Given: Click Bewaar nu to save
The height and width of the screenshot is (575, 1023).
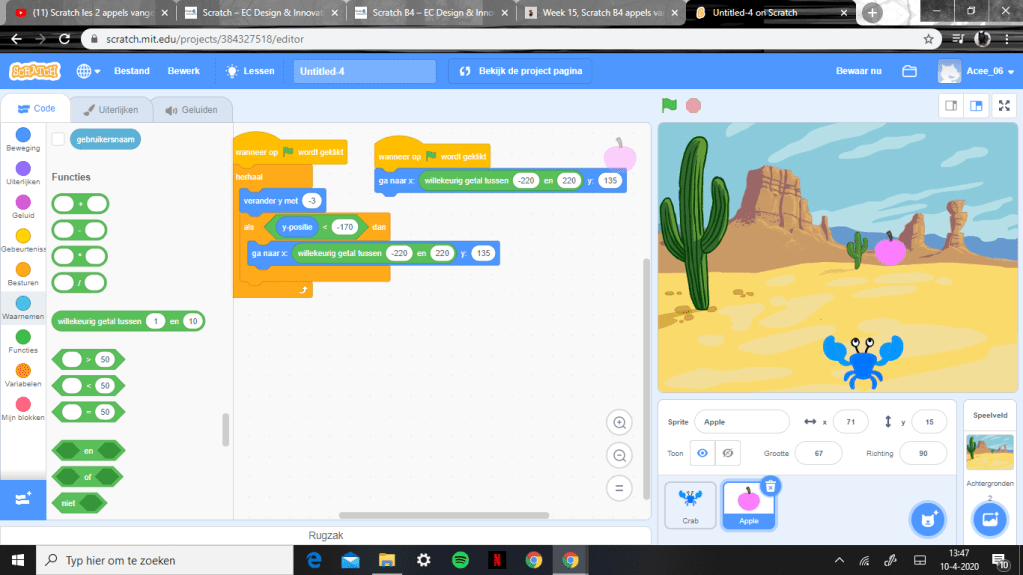Looking at the screenshot, I should tap(858, 71).
